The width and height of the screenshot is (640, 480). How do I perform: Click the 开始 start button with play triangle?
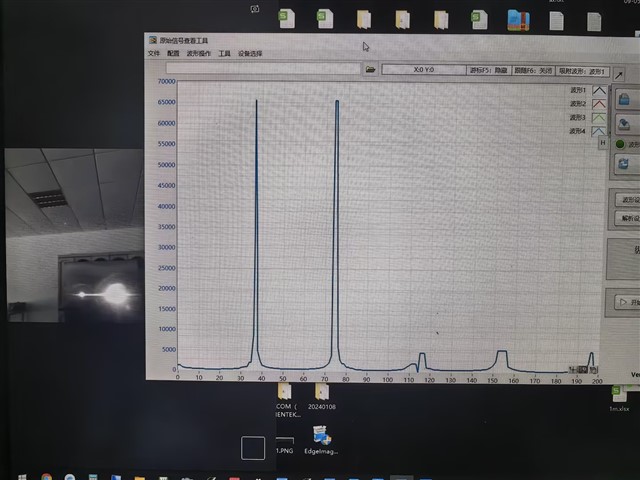627,302
